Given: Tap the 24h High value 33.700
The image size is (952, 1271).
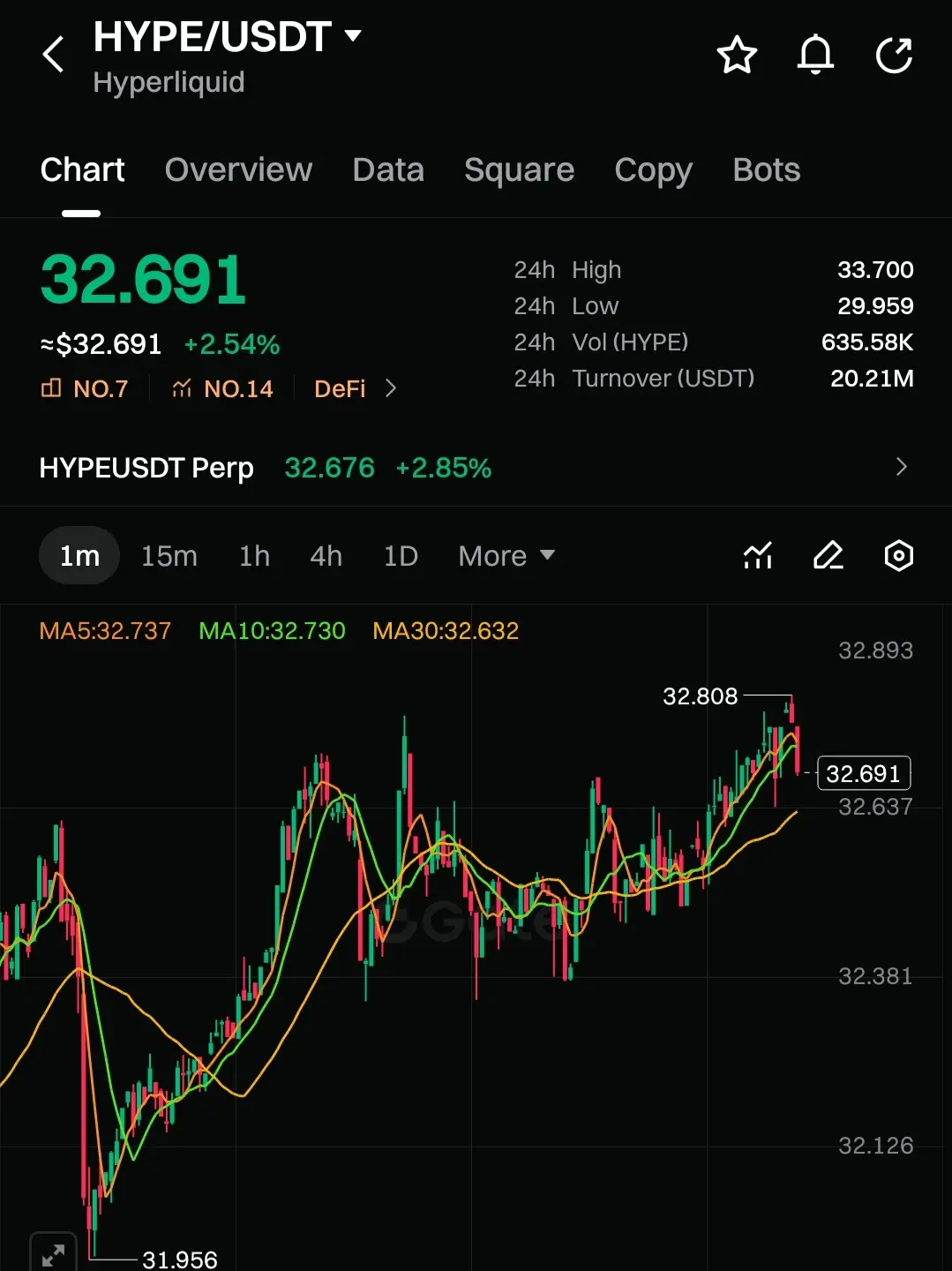Looking at the screenshot, I should [x=875, y=270].
